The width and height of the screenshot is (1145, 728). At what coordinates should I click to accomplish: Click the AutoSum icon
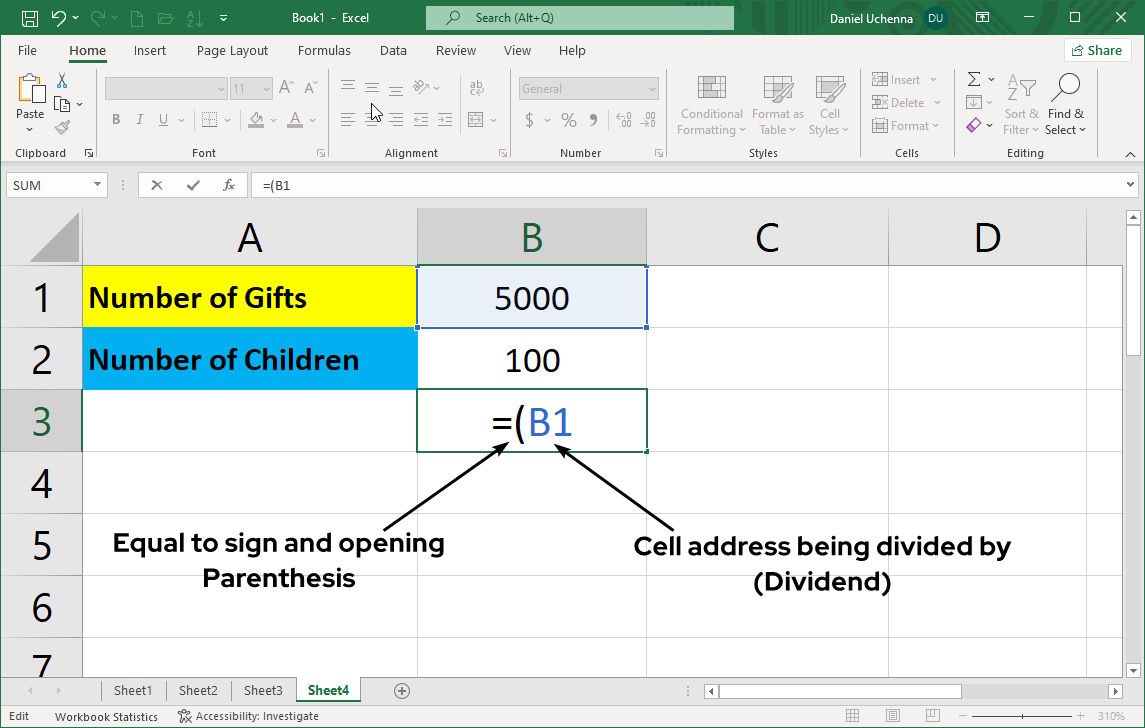tap(974, 79)
